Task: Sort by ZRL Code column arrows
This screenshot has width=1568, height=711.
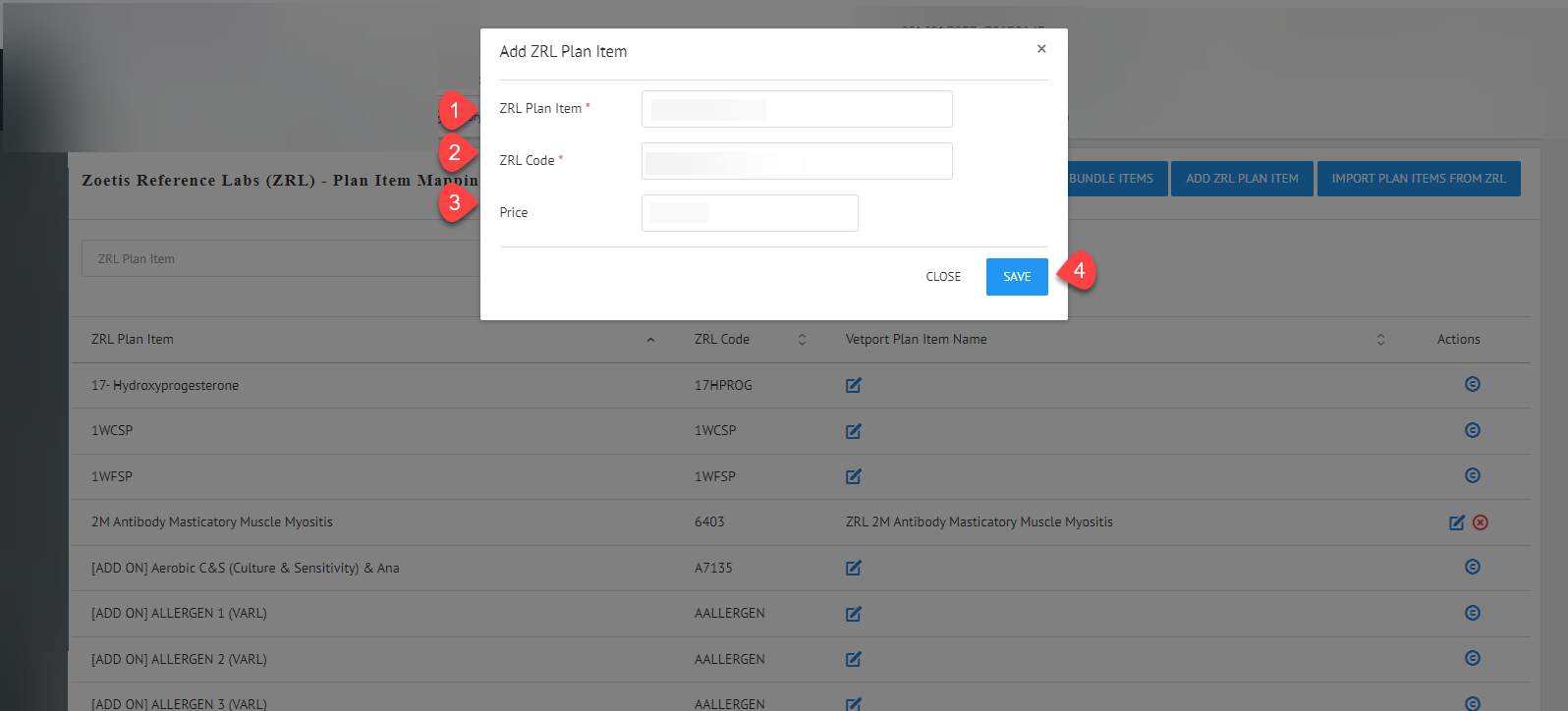Action: point(802,340)
